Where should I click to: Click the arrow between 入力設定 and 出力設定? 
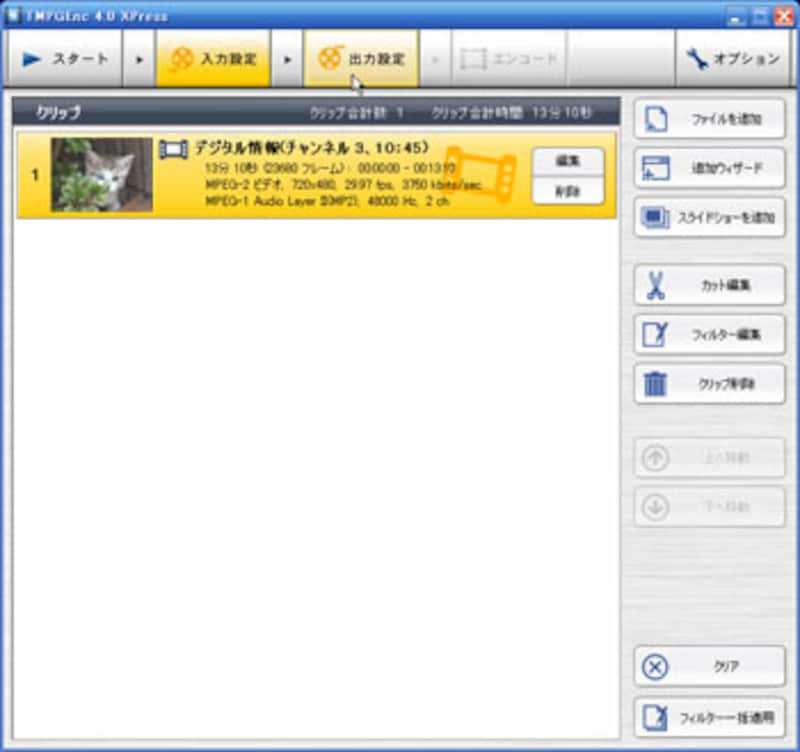point(287,59)
